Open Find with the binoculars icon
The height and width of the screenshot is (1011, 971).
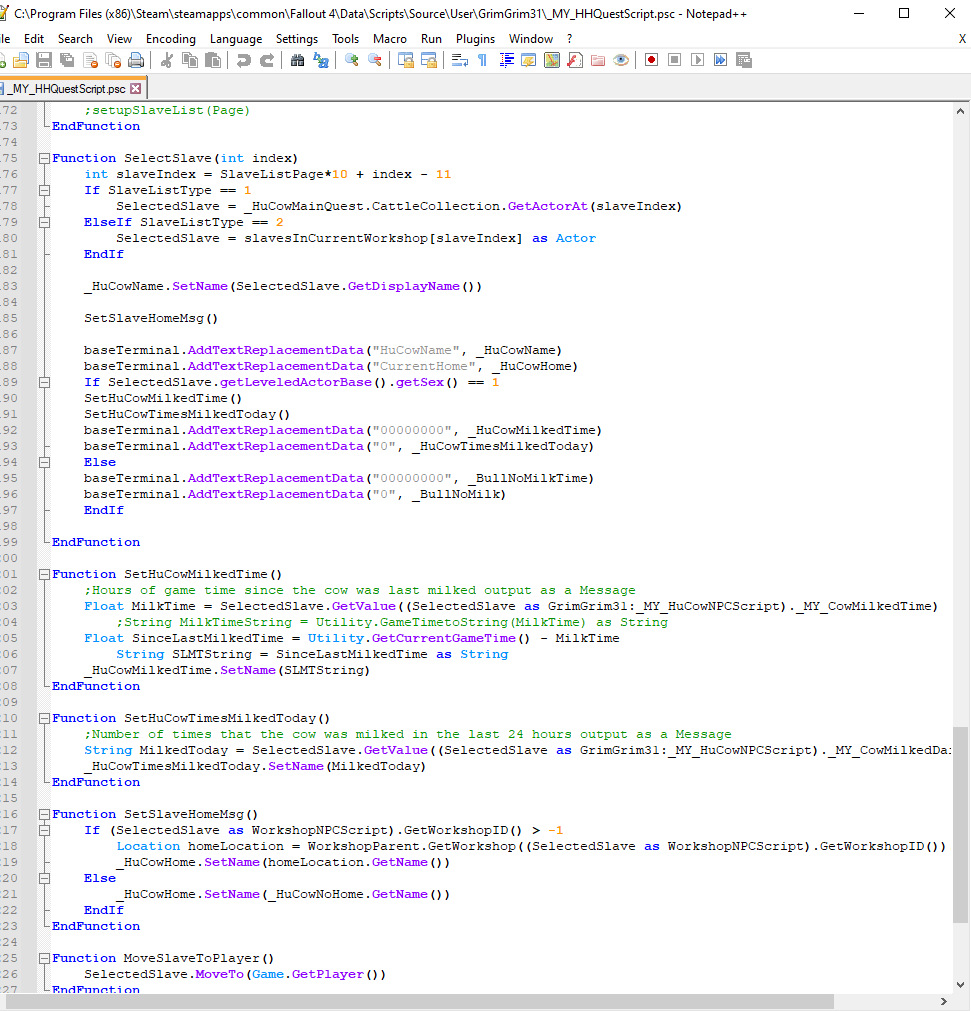pyautogui.click(x=297, y=61)
